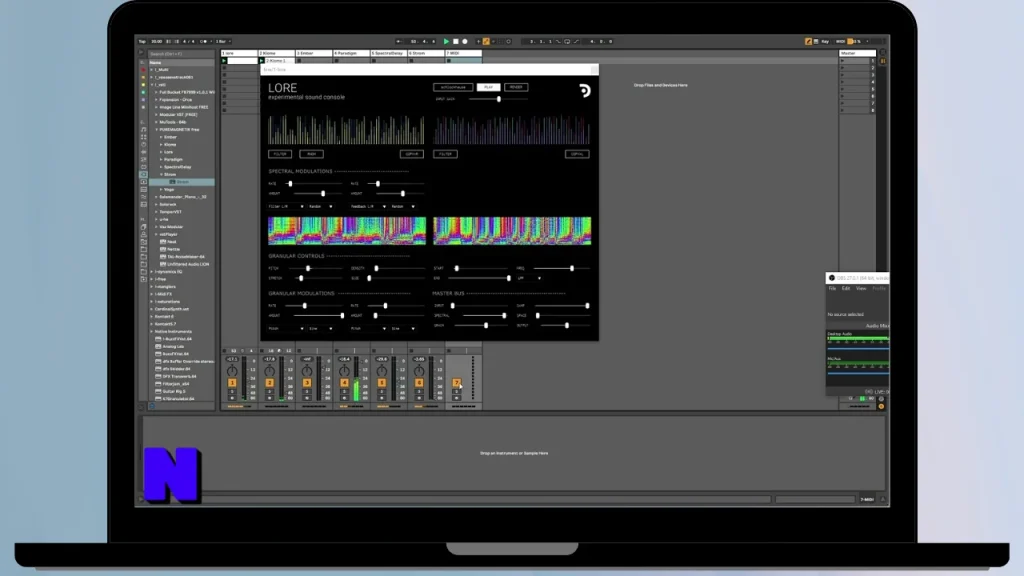Viewport: 1024px width, 576px height.
Task: Open the Clips browser category icon
Action: tap(143, 182)
